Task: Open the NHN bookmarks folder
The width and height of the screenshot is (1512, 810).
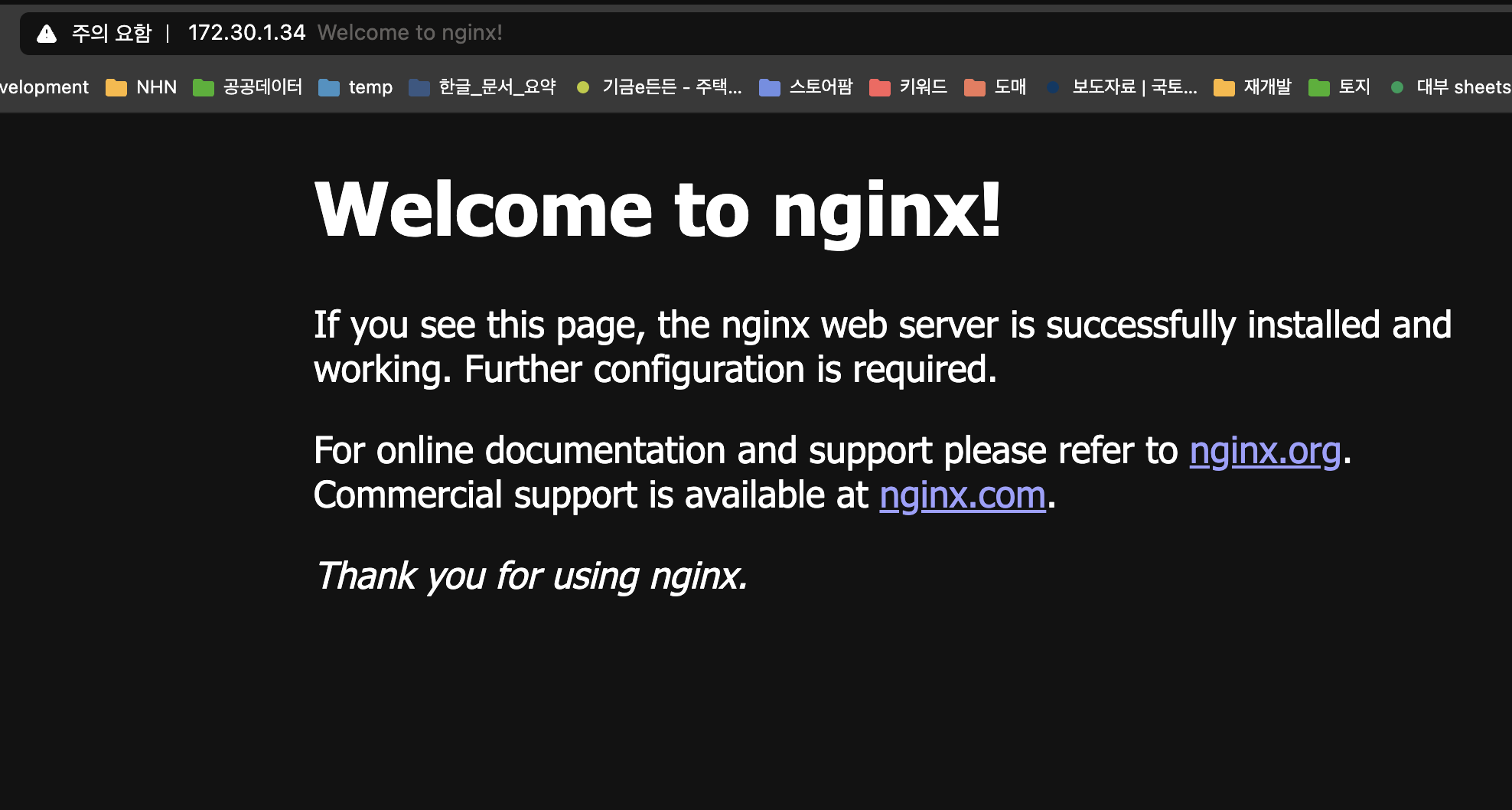Action: click(142, 87)
